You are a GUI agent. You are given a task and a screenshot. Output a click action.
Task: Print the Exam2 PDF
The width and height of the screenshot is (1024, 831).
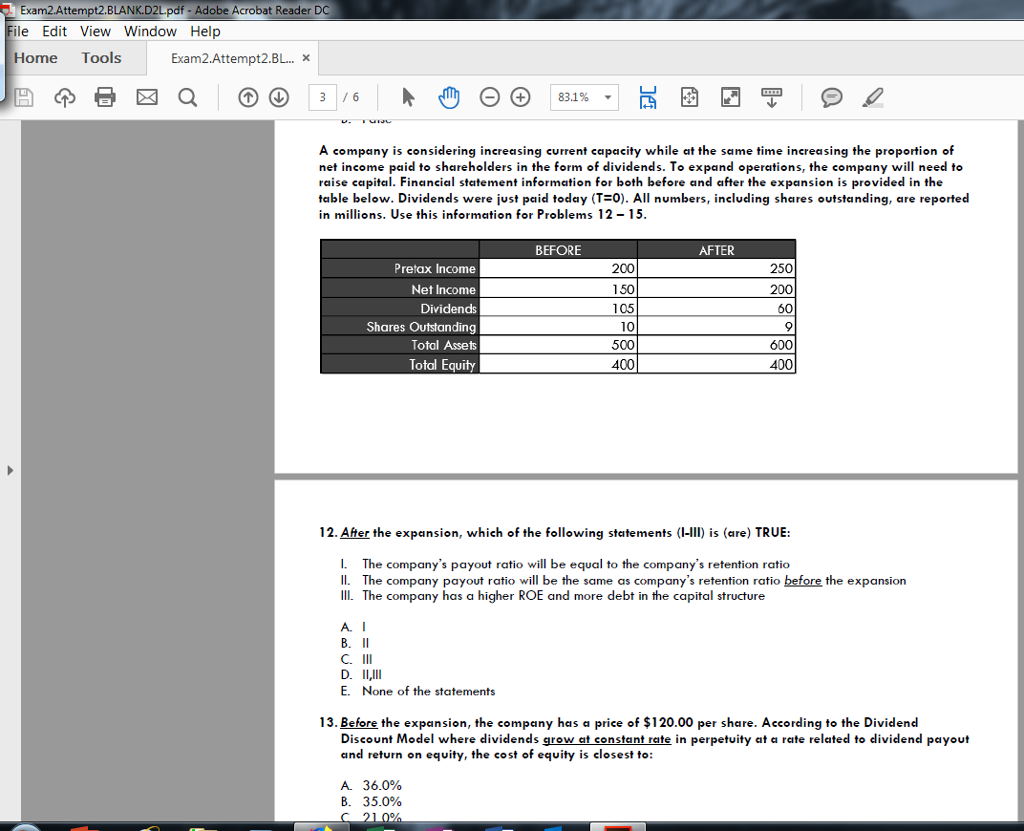tap(106, 97)
